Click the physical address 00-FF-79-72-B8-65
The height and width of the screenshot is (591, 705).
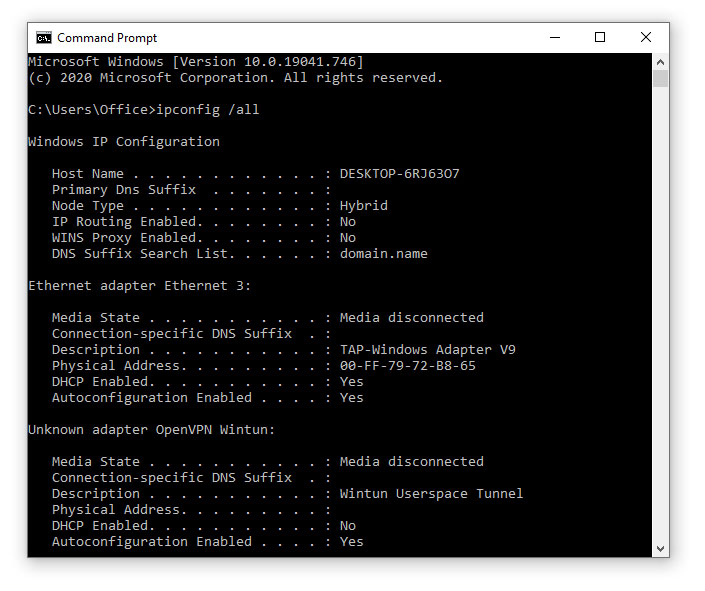(407, 366)
